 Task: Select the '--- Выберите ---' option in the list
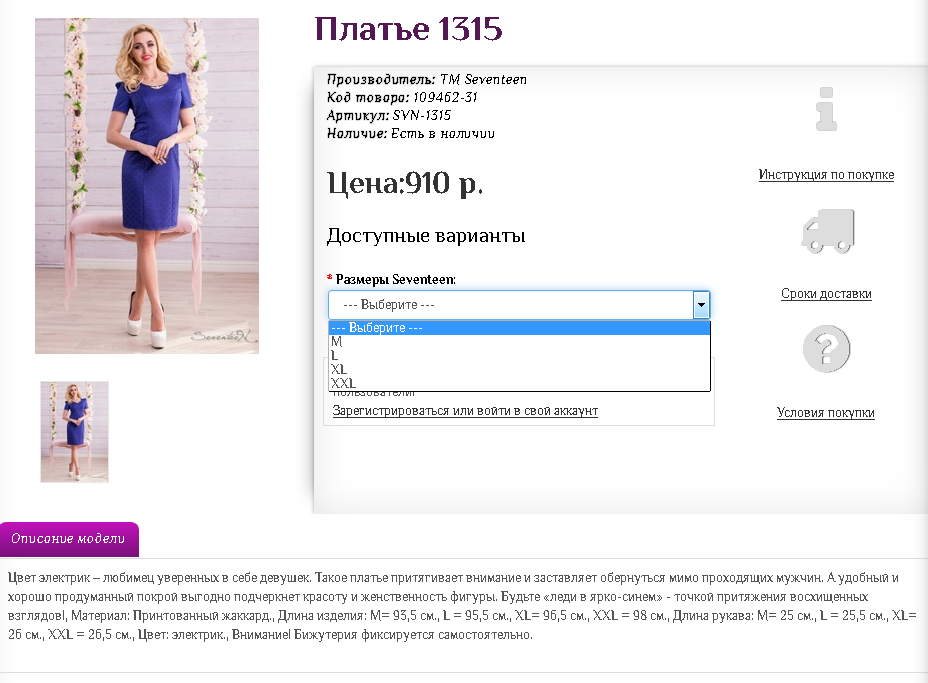click(x=519, y=328)
